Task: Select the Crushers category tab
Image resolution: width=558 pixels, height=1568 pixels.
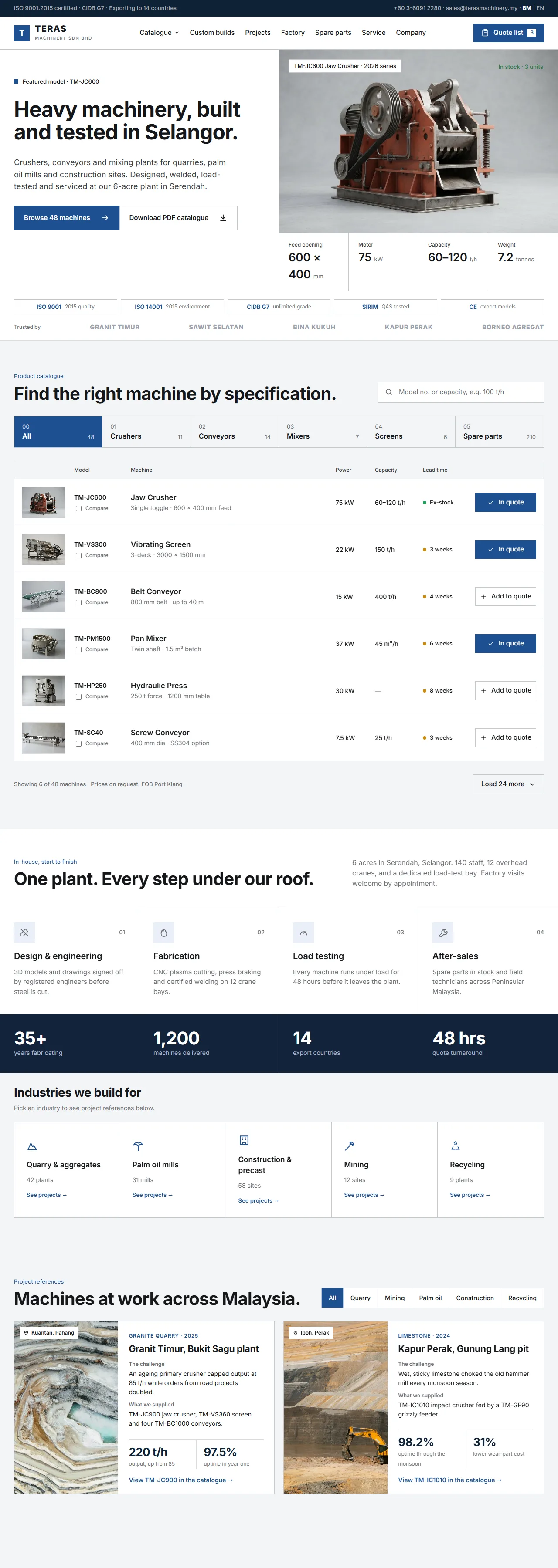Action: tap(146, 432)
